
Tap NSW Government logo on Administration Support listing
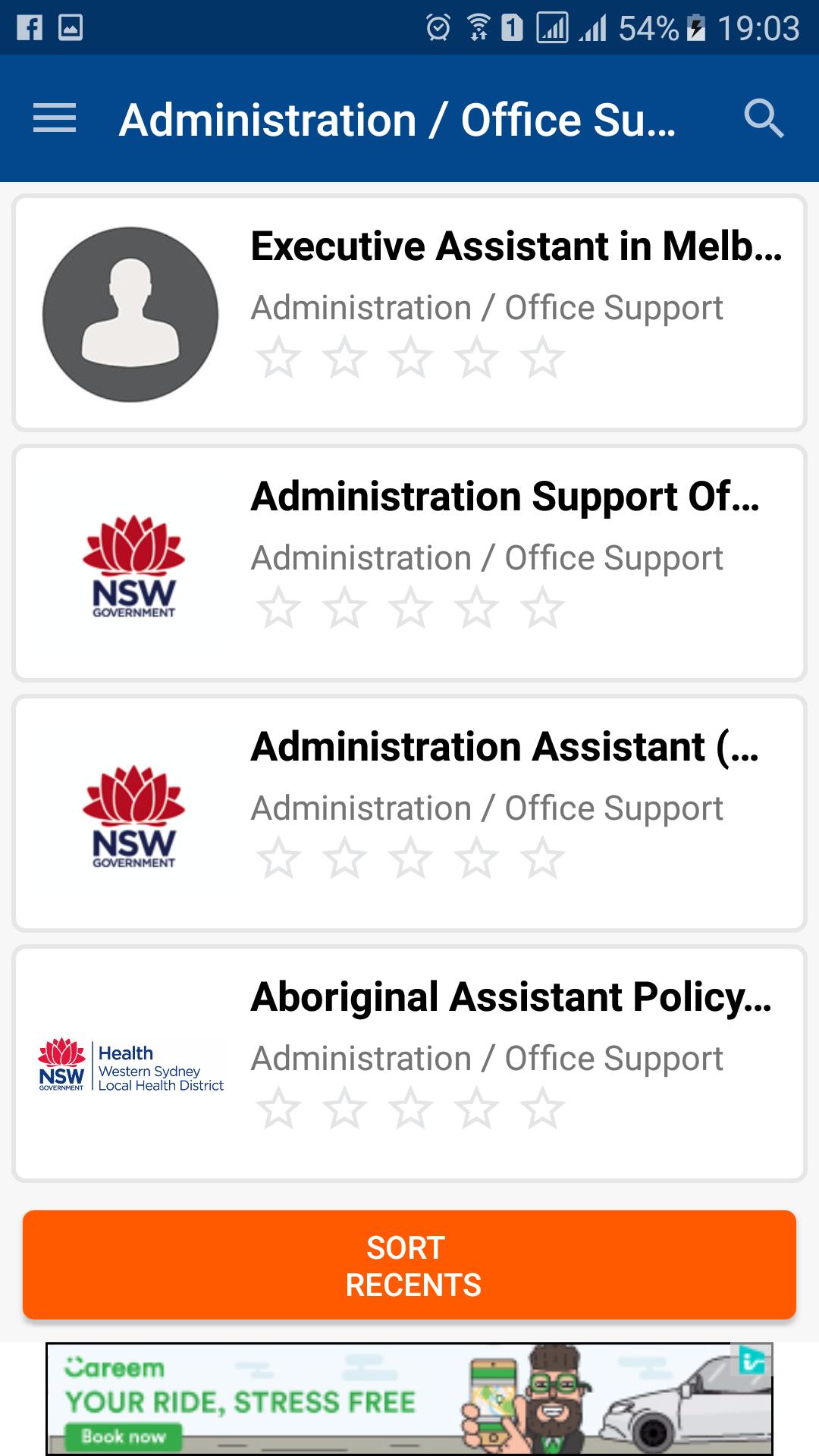133,566
